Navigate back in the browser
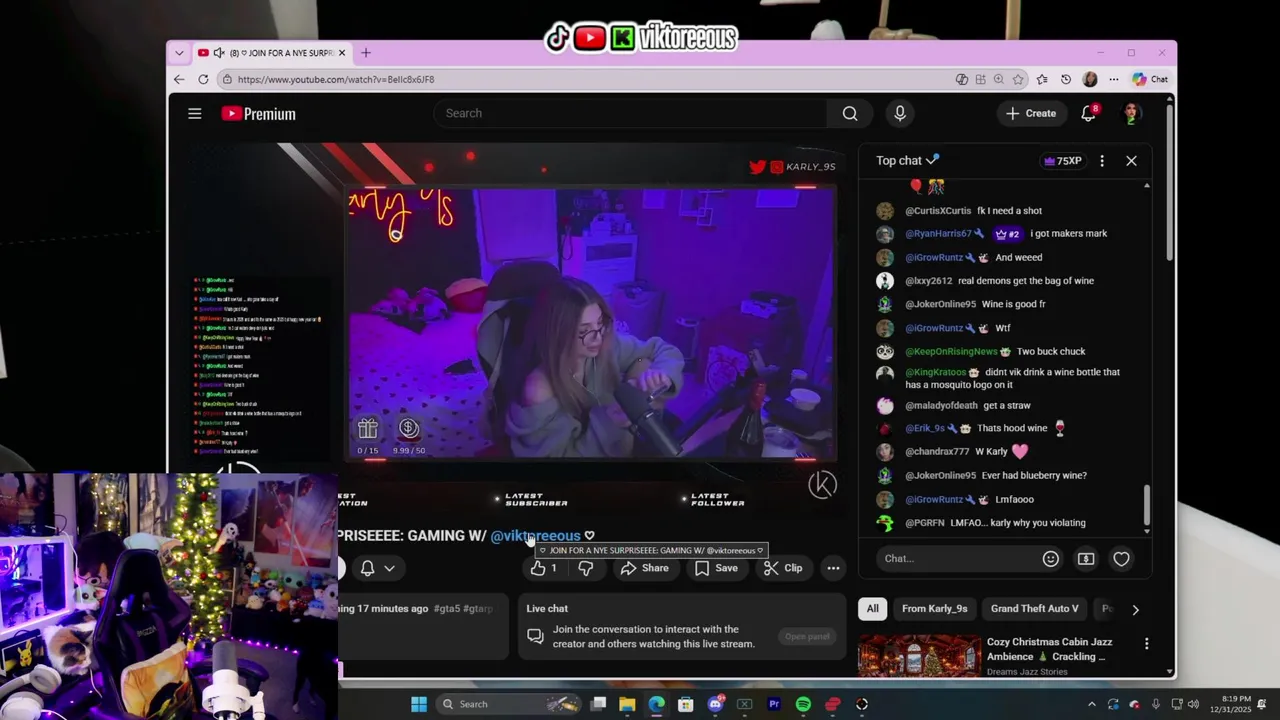1280x720 pixels. (x=179, y=79)
